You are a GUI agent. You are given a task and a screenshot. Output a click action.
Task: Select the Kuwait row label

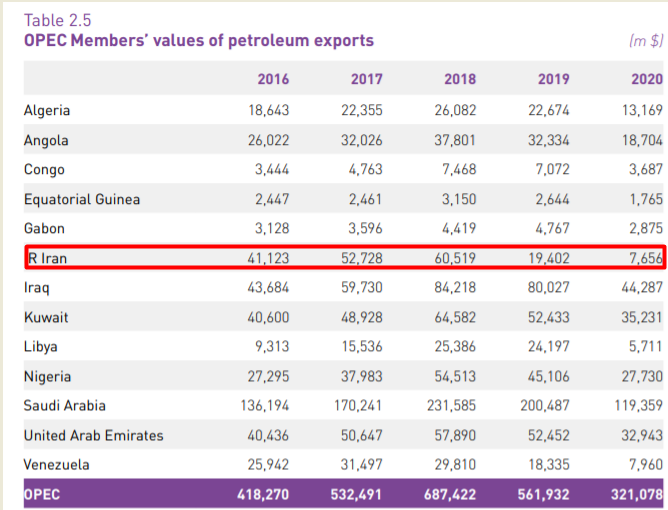pyautogui.click(x=46, y=317)
